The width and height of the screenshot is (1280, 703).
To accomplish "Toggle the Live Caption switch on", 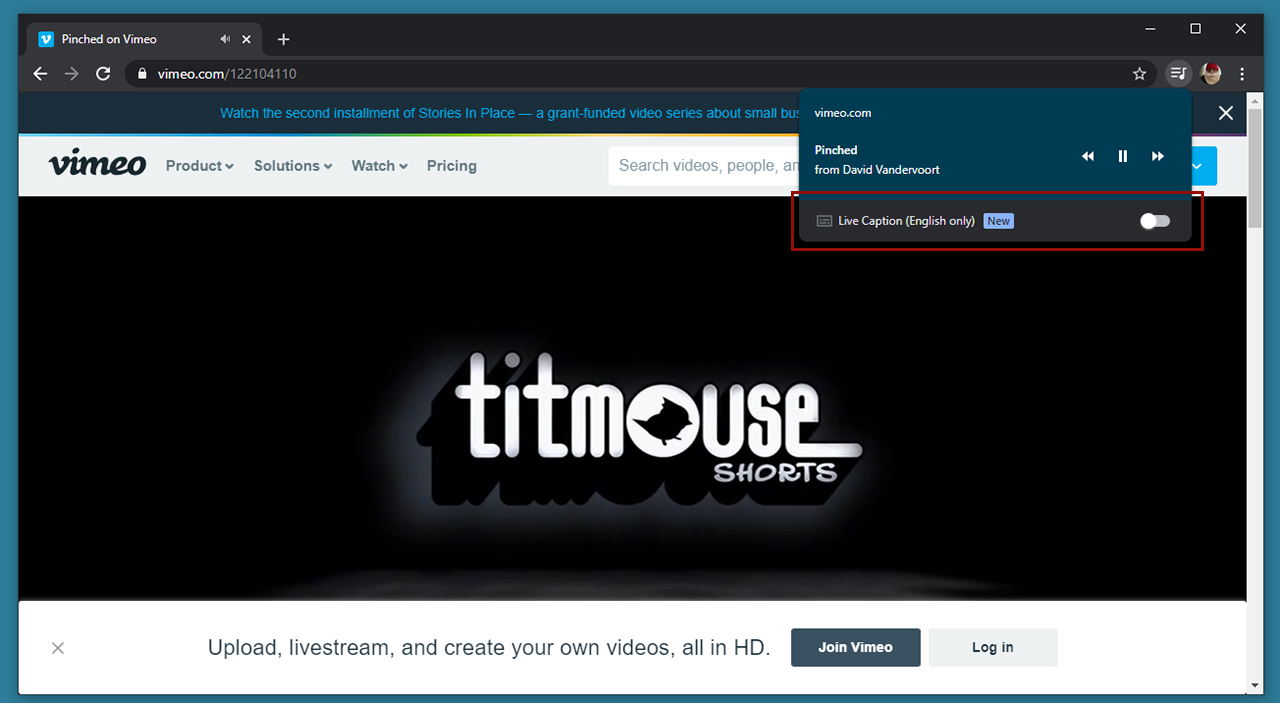I will [1154, 221].
